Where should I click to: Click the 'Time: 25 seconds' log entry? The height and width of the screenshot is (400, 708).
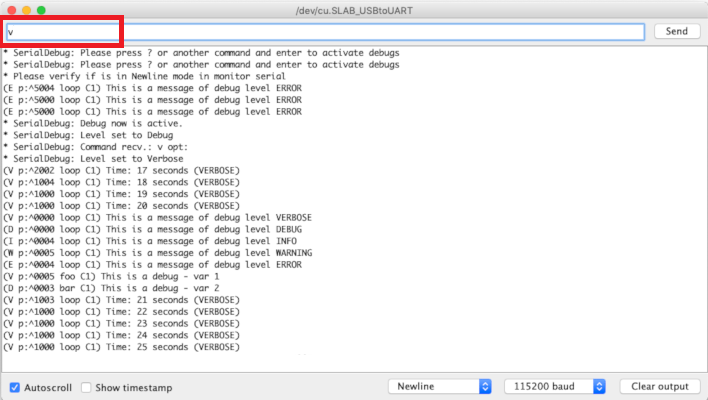120,347
